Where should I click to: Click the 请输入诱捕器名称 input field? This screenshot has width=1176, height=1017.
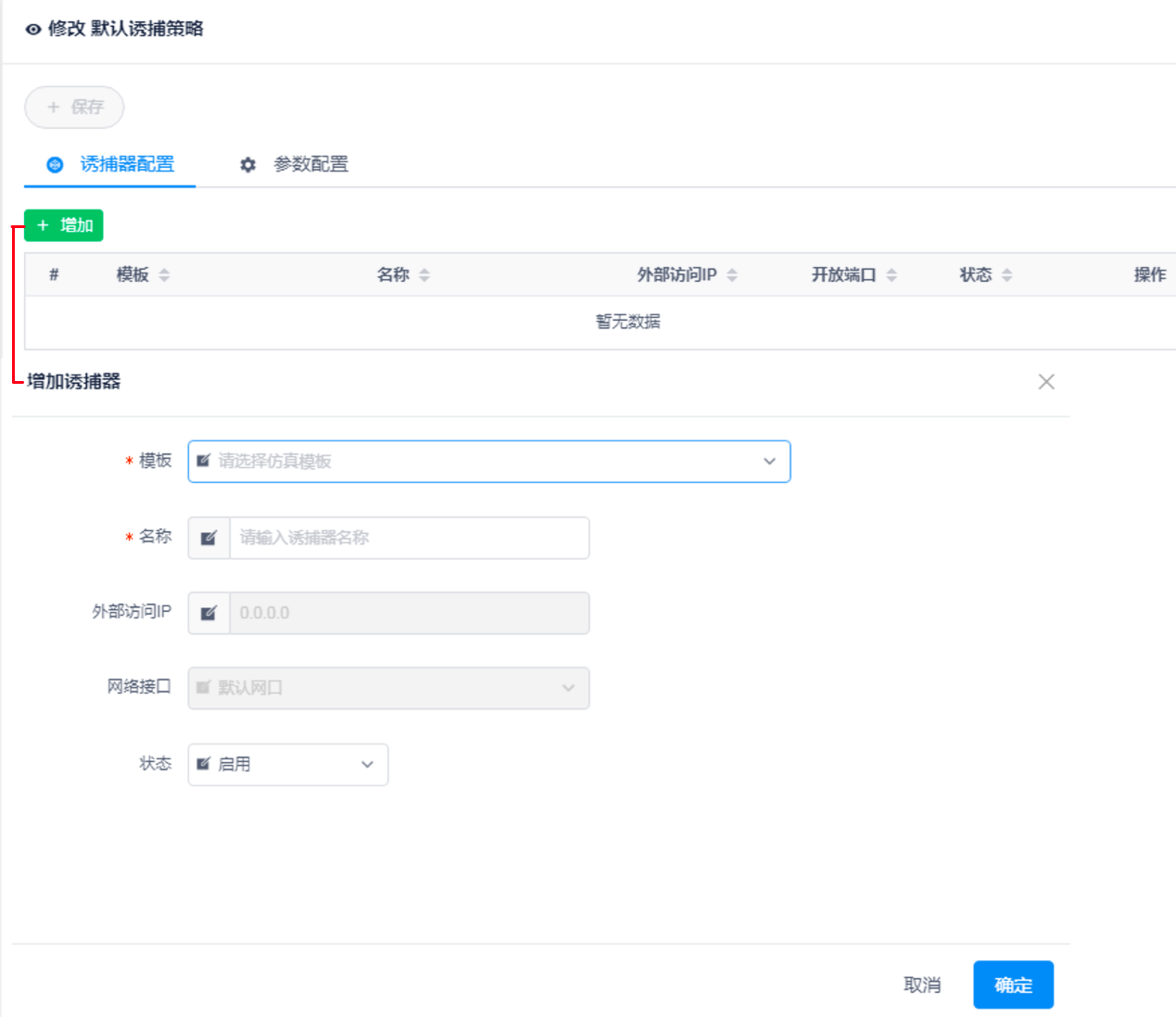(408, 538)
